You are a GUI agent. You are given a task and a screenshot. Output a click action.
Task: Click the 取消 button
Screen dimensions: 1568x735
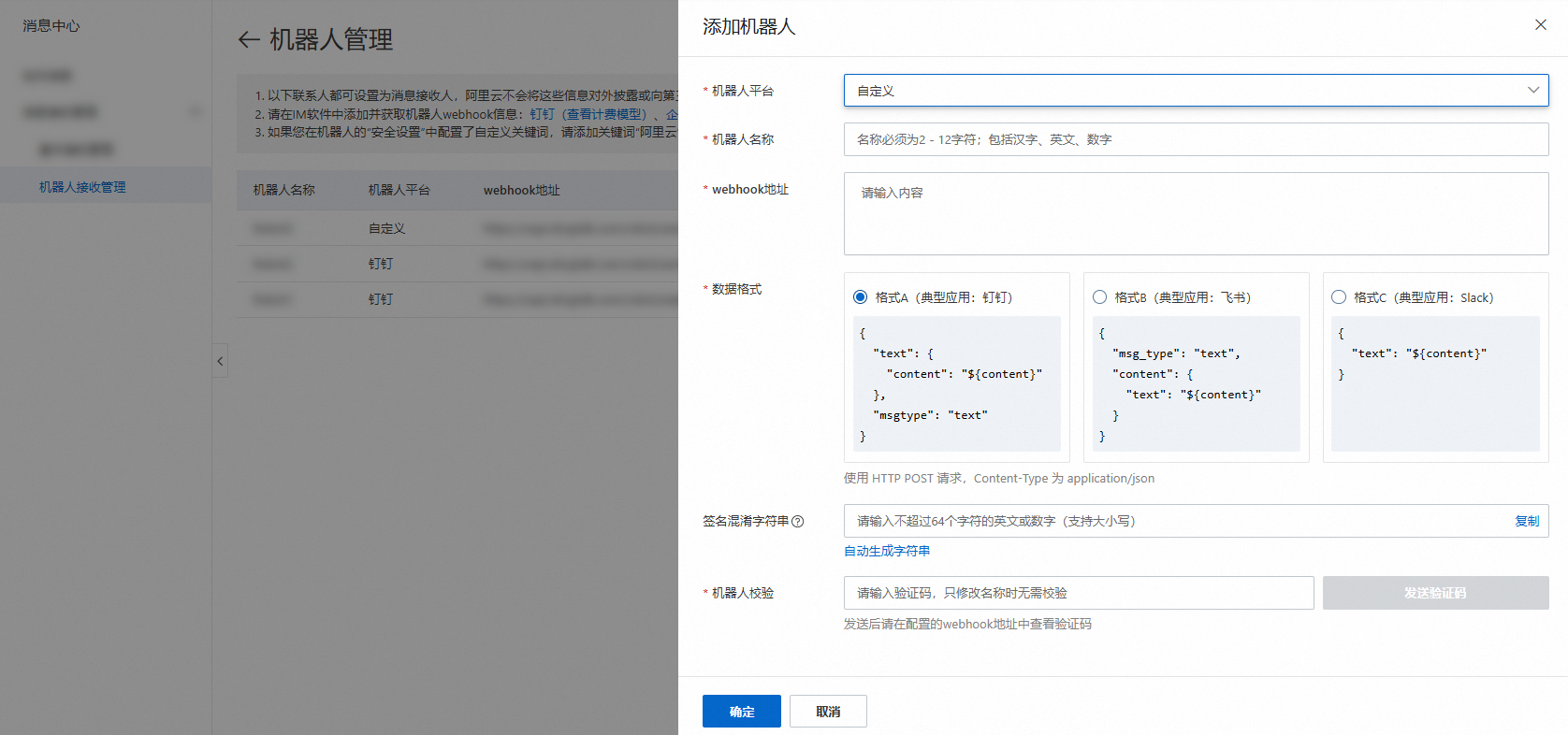tap(828, 712)
